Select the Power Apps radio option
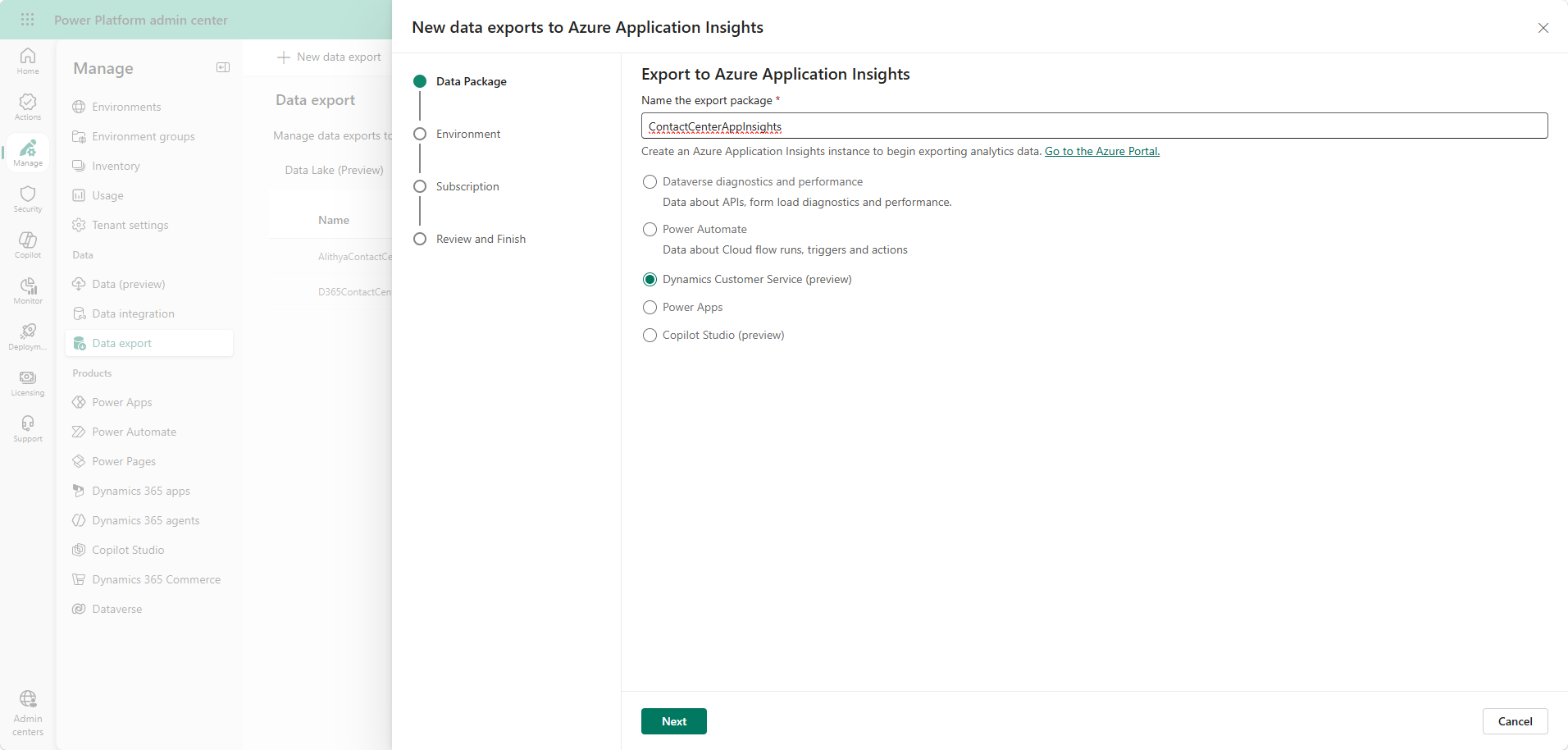Screen dimensions: 1568x750 (650, 307)
